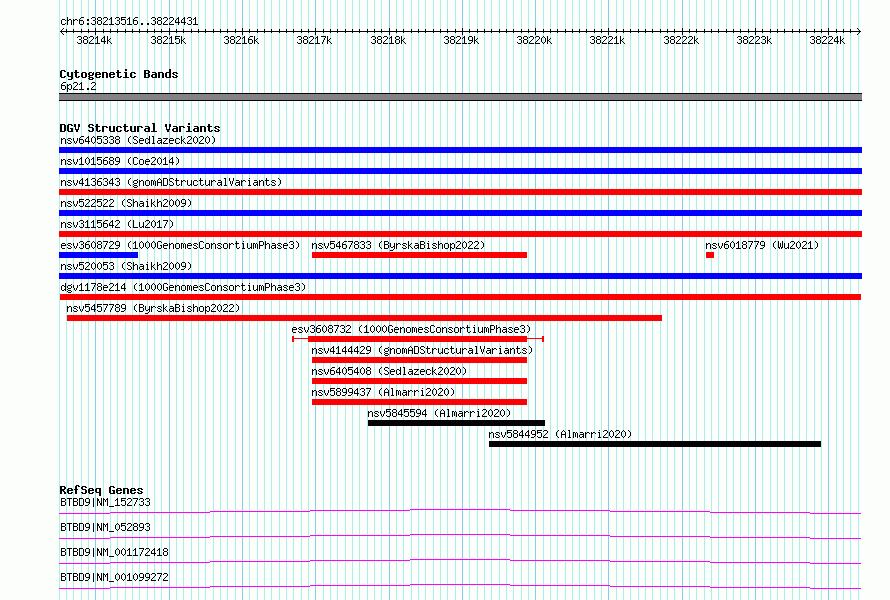Select the 6p21.2 band label
The image size is (890, 600).
(78, 86)
